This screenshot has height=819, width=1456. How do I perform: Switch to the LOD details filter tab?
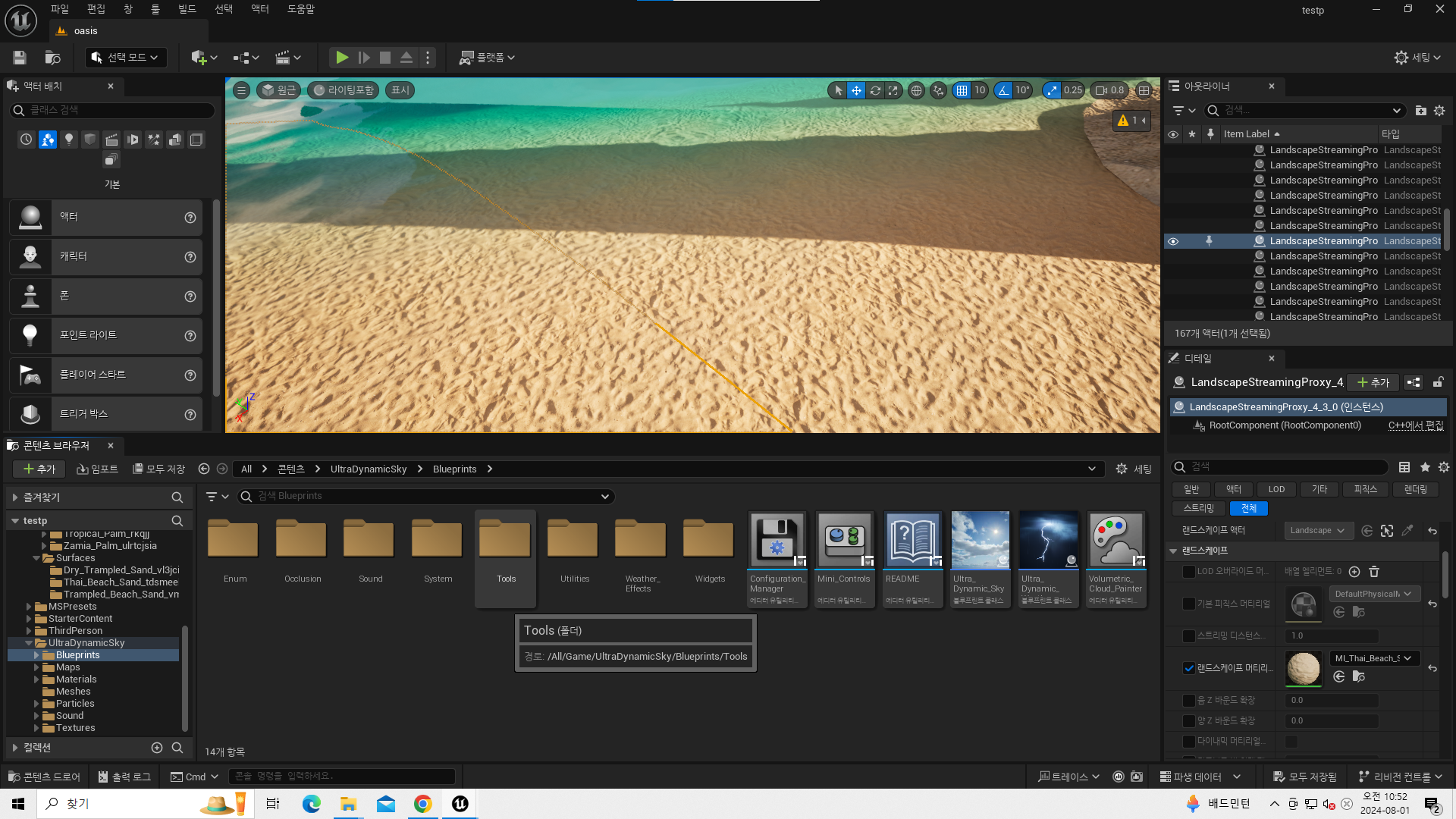click(x=1276, y=489)
